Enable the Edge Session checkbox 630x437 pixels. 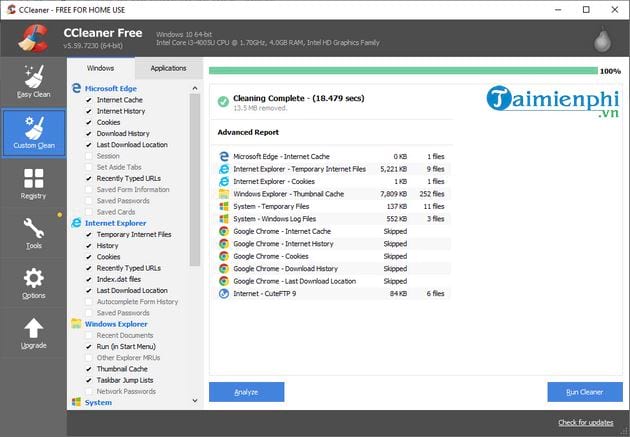[89, 156]
